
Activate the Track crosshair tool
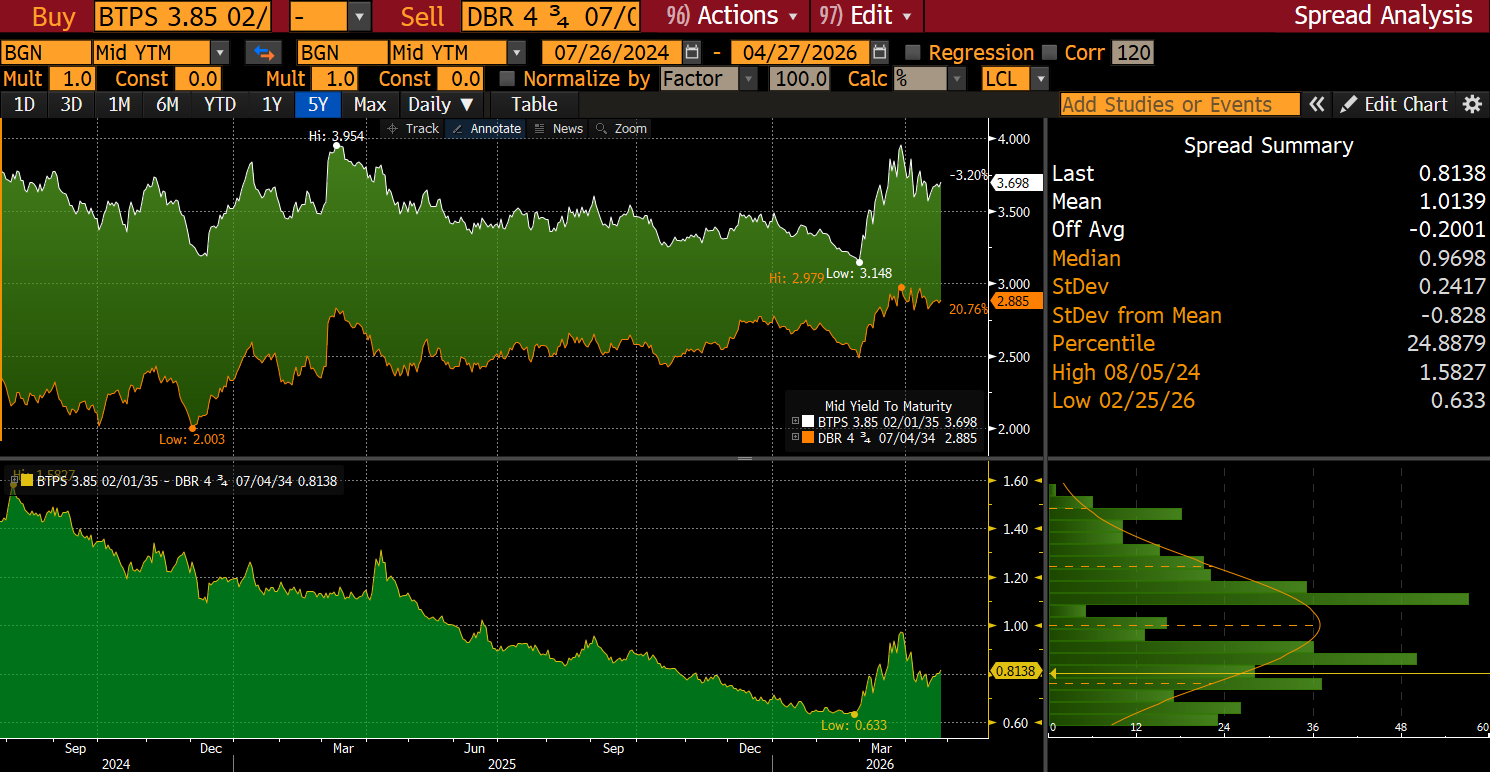tap(413, 128)
